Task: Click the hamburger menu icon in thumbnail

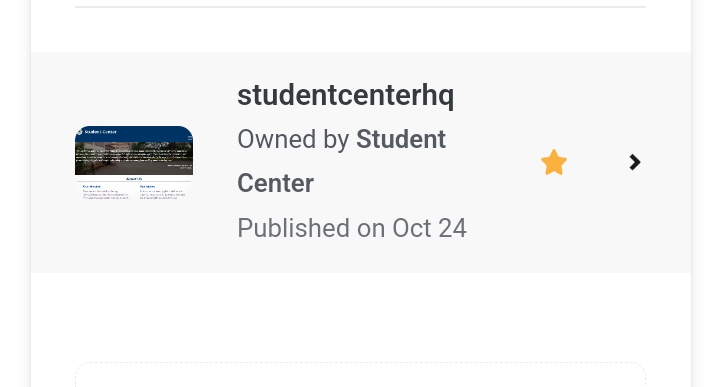Action: tap(190, 138)
